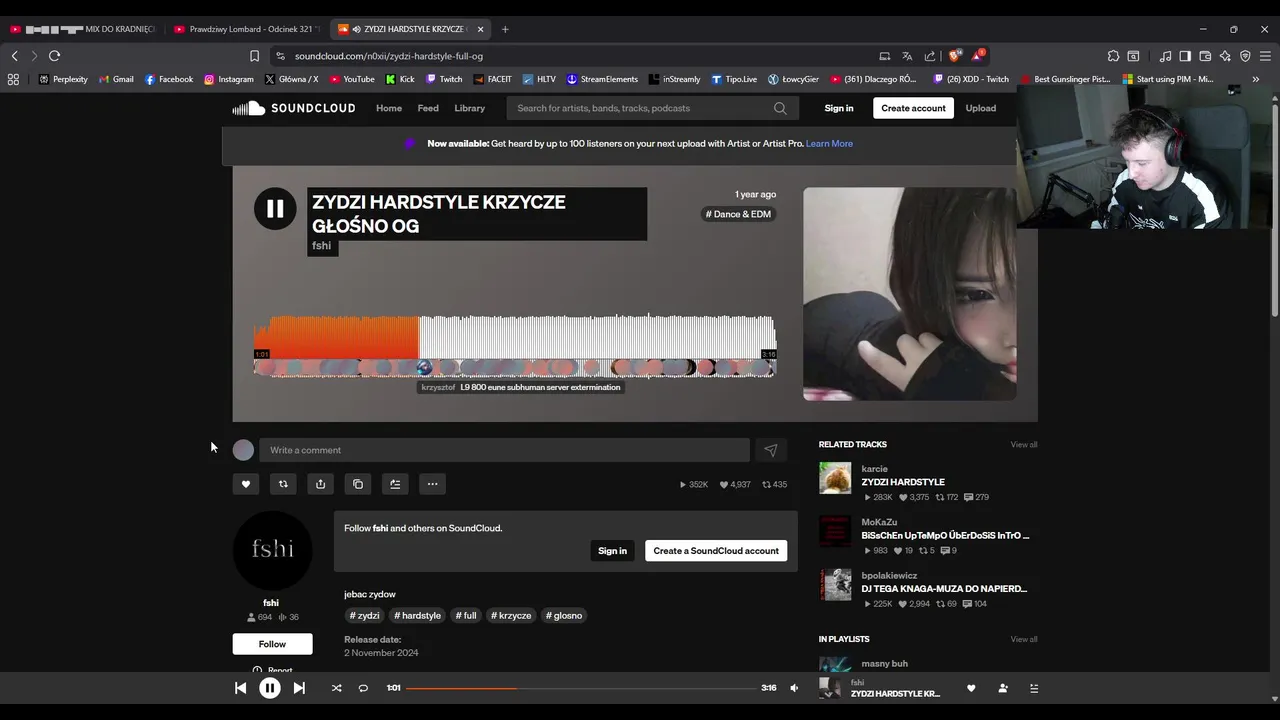
Task: Click Create a SoundCloud account button
Action: (716, 551)
